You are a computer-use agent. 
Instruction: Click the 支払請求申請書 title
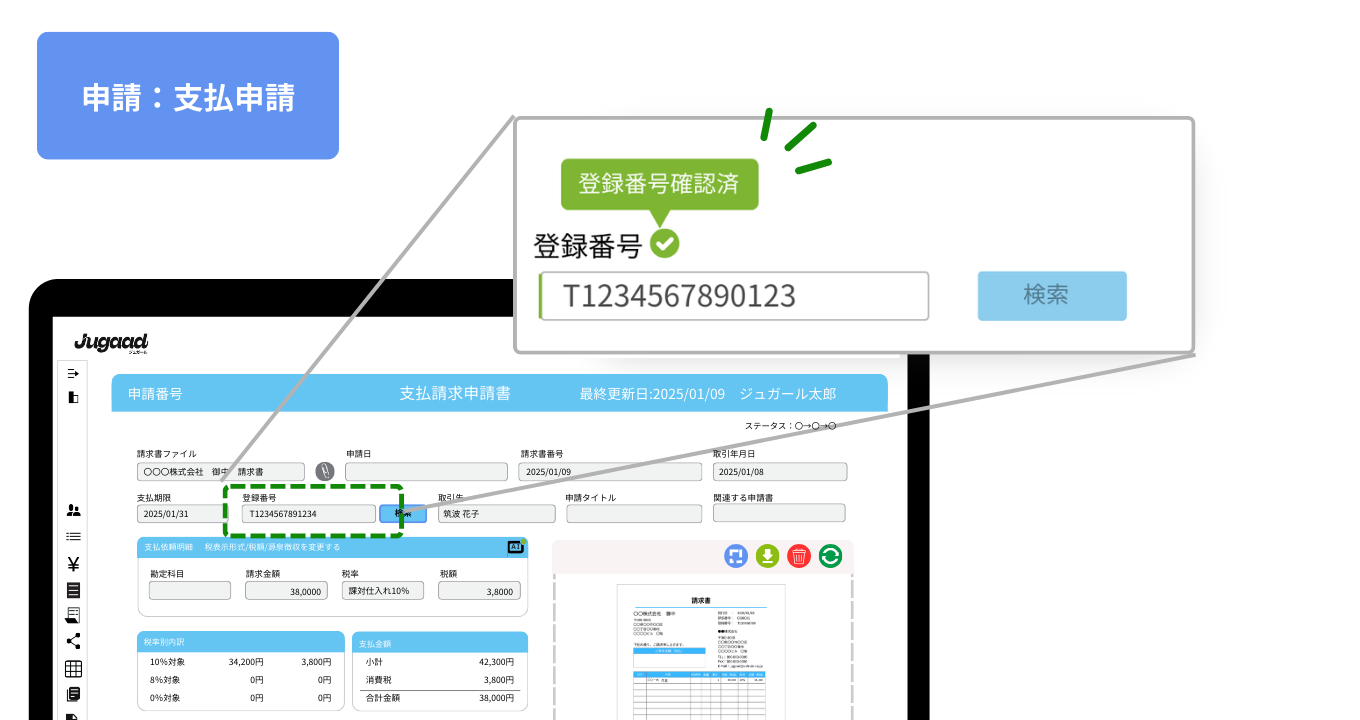click(455, 394)
